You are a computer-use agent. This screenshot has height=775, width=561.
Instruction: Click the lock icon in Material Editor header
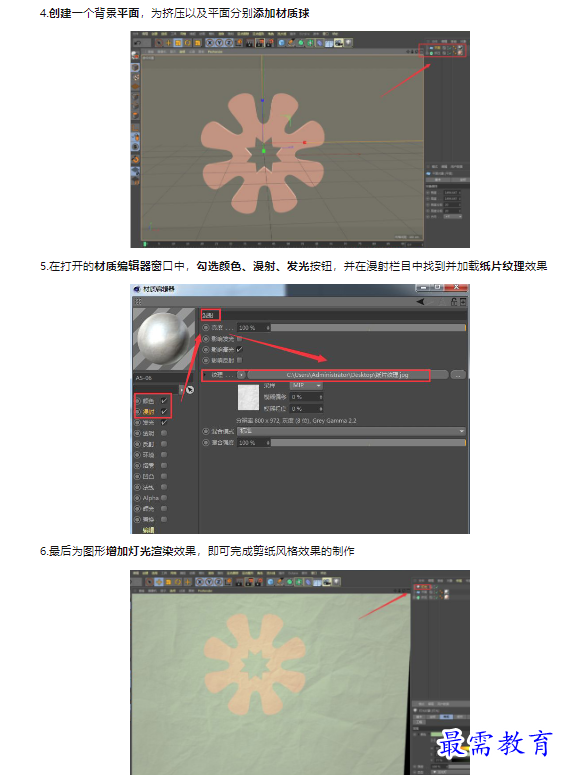coord(454,301)
